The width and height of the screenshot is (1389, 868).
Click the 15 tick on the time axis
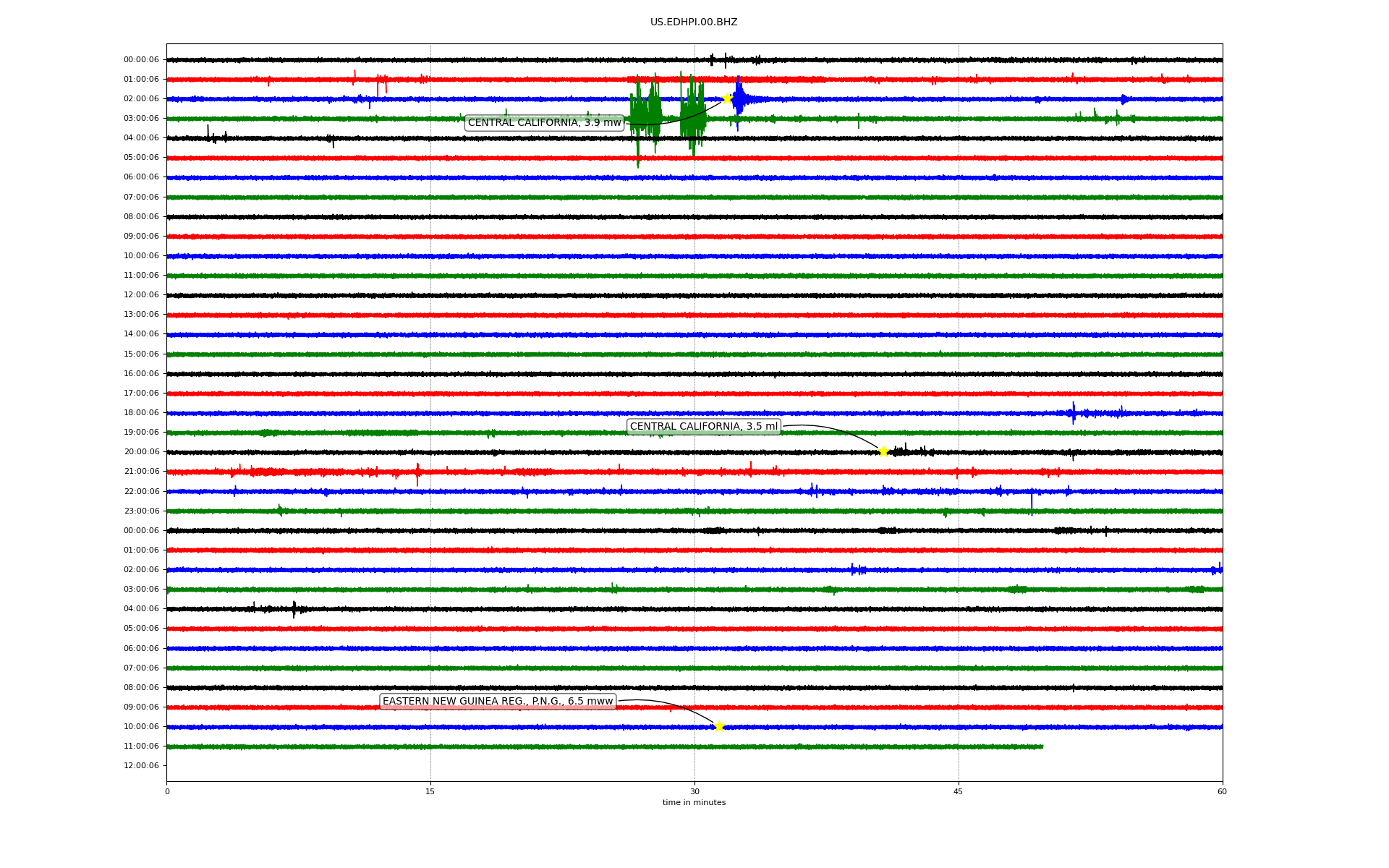tap(430, 791)
